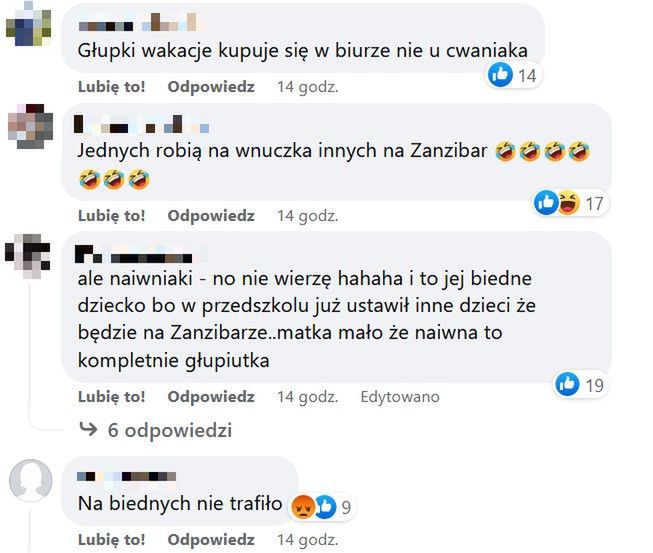Like the 'Jednych robią na wnuczka' comment

coord(112,216)
